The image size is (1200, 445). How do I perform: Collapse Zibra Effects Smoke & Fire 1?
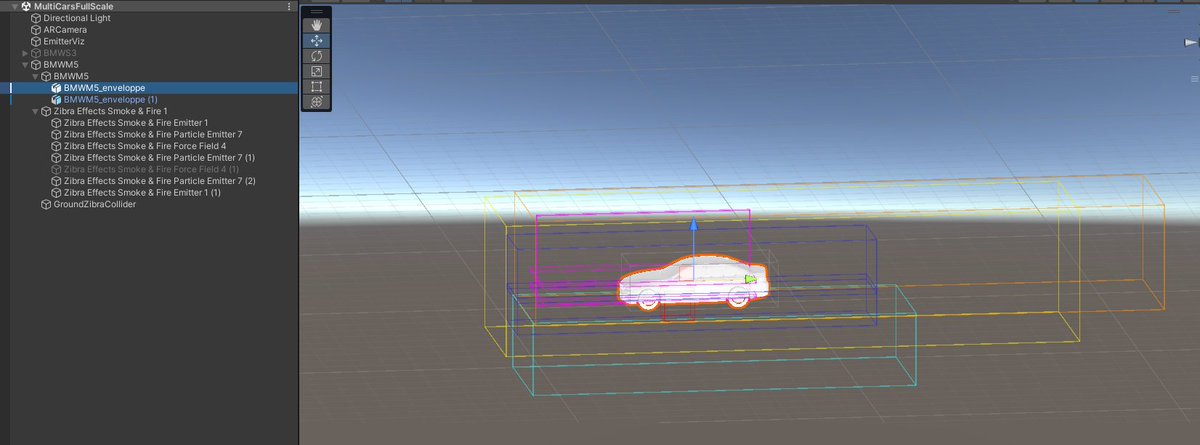(35, 111)
